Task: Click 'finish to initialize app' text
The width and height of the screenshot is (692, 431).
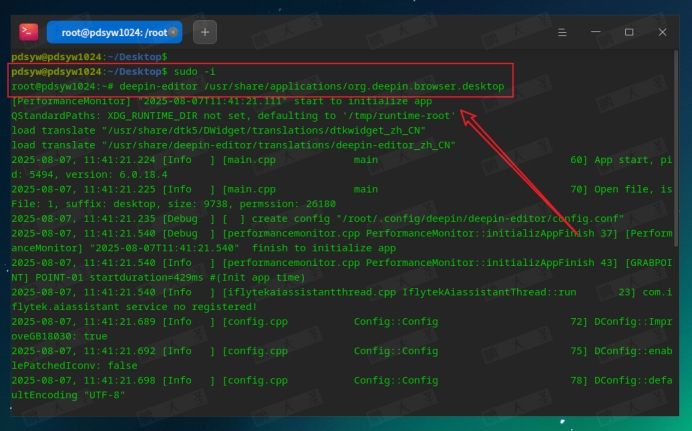Action: (324, 248)
